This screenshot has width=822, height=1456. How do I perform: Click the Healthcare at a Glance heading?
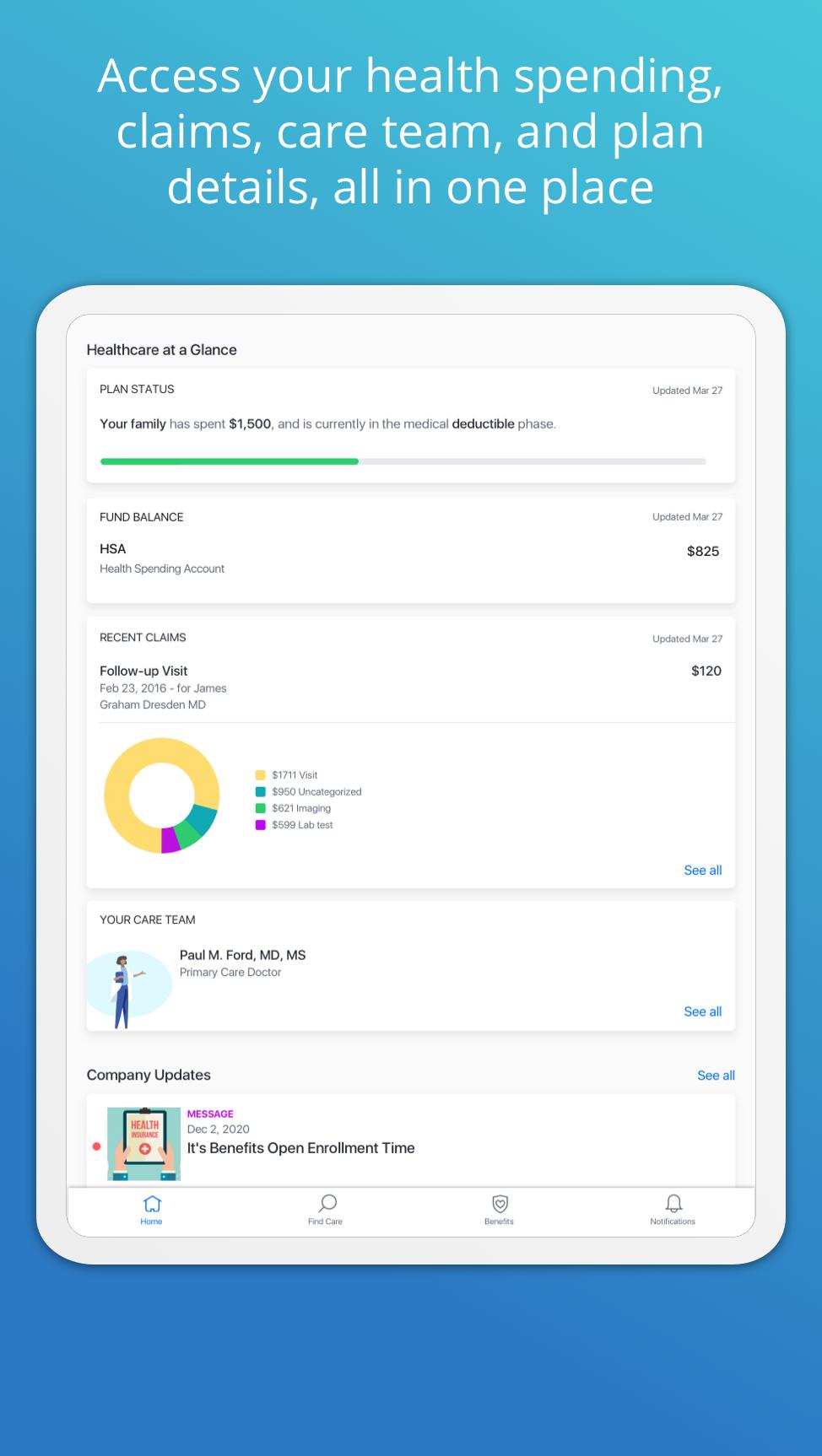pos(161,350)
